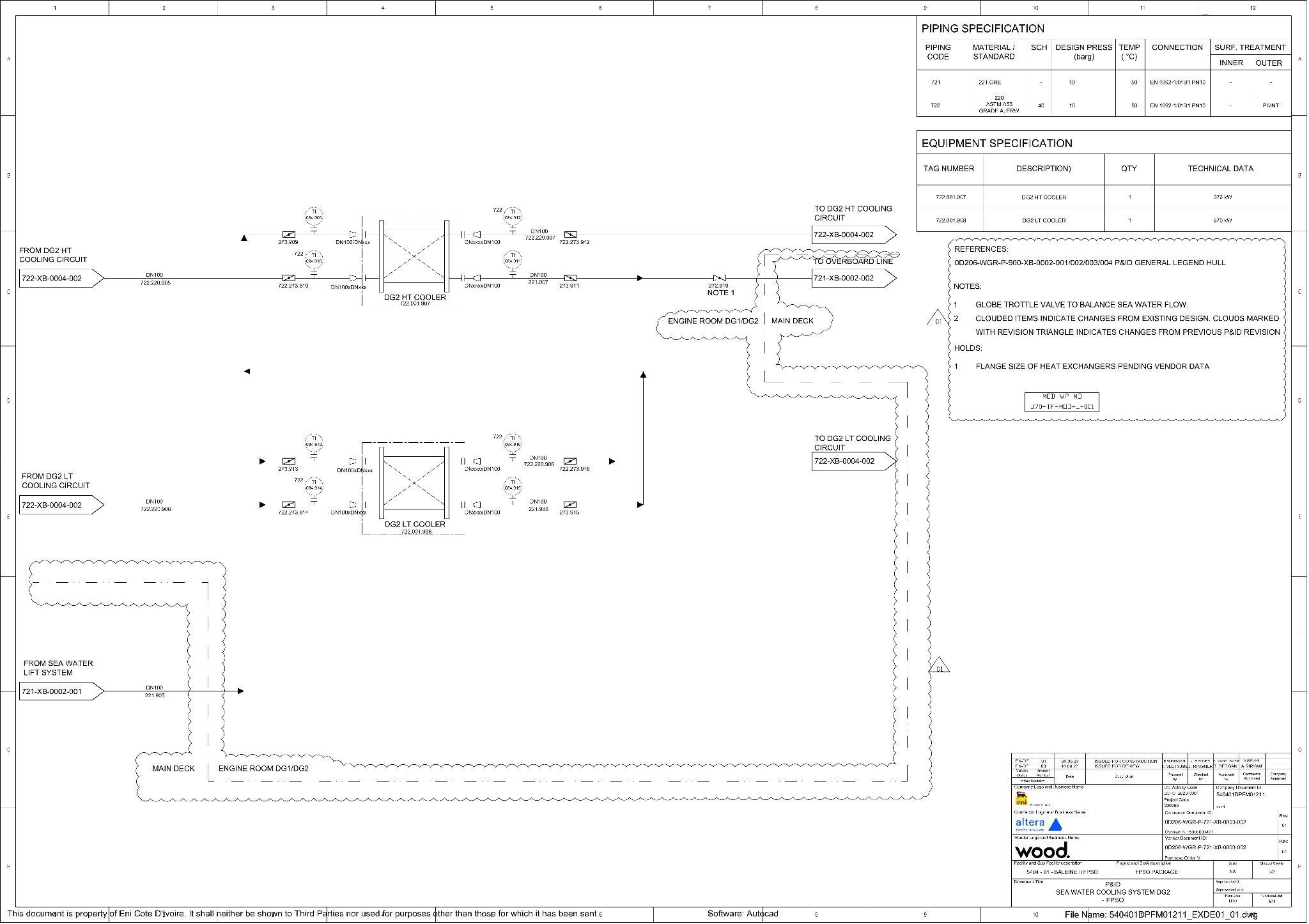Click revision triangle 01 beside the clouded vertical line
The width and height of the screenshot is (1309, 924).
pyautogui.click(x=940, y=665)
